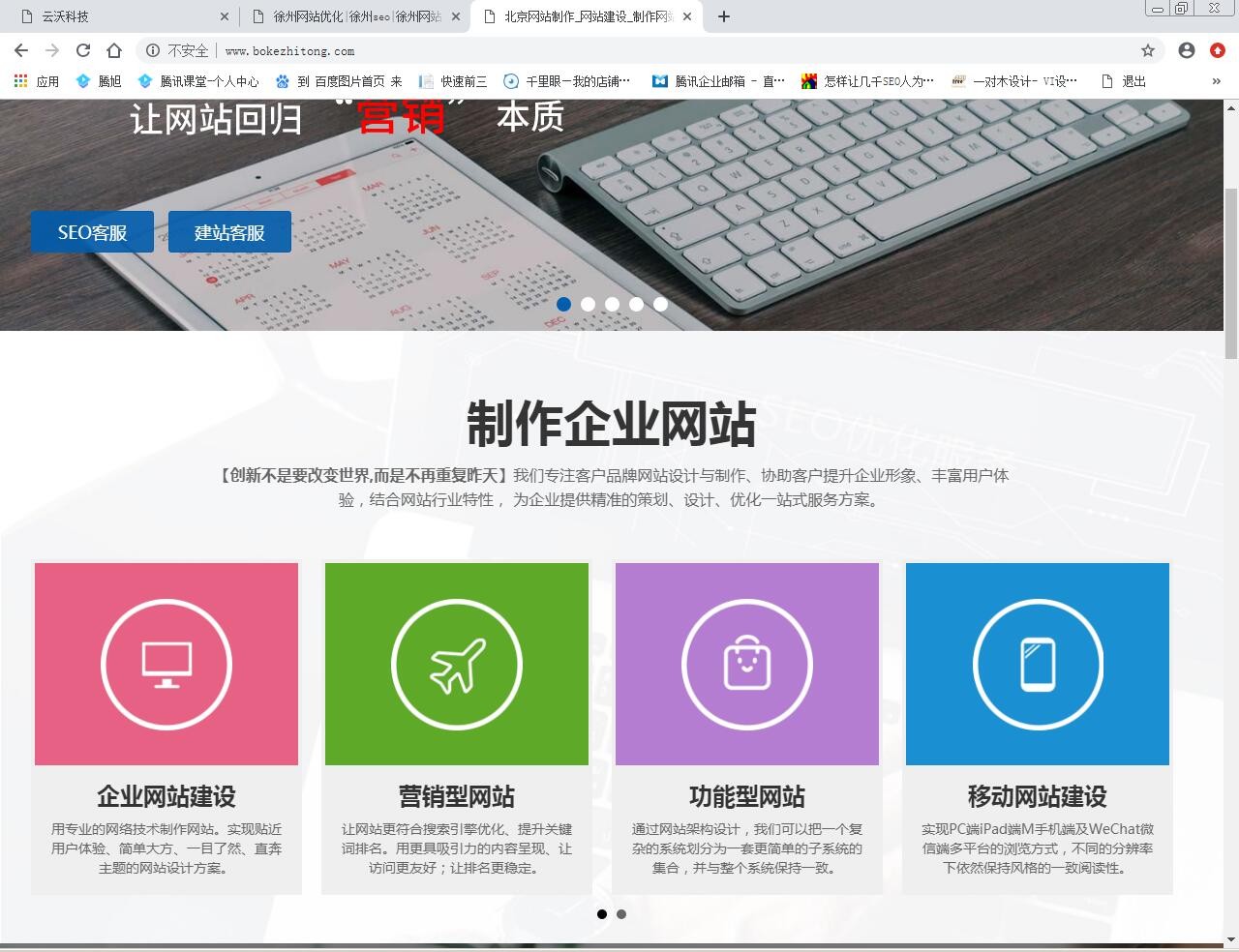This screenshot has width=1239, height=952.
Task: Click the SEO客服 button
Action: (x=91, y=231)
